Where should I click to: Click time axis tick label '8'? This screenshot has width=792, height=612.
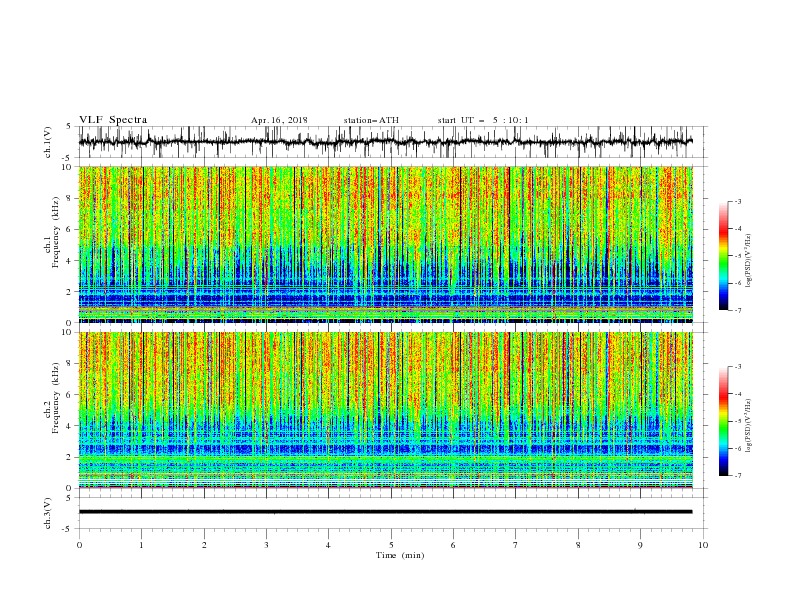578,545
